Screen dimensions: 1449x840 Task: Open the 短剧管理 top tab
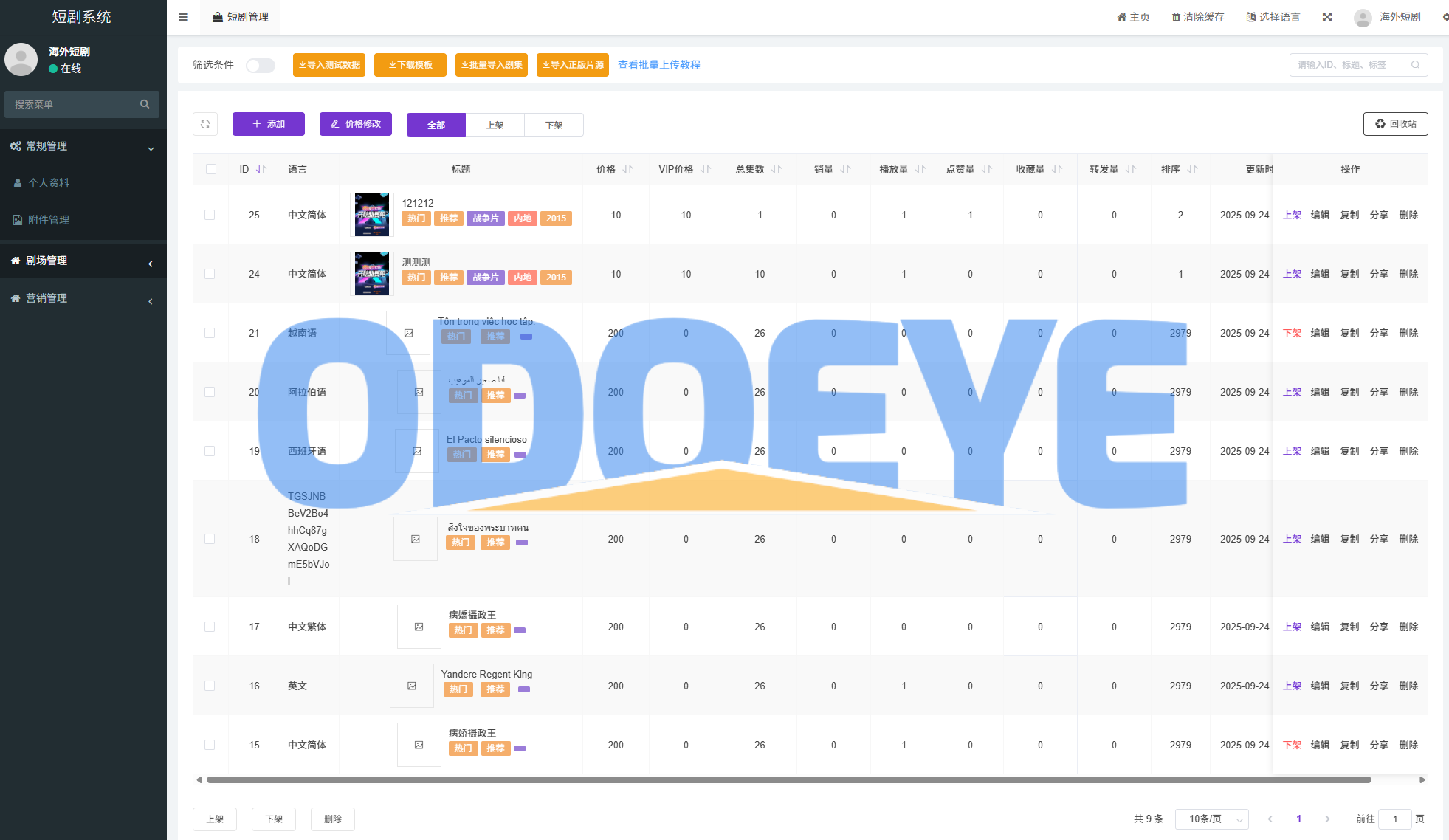pos(241,17)
